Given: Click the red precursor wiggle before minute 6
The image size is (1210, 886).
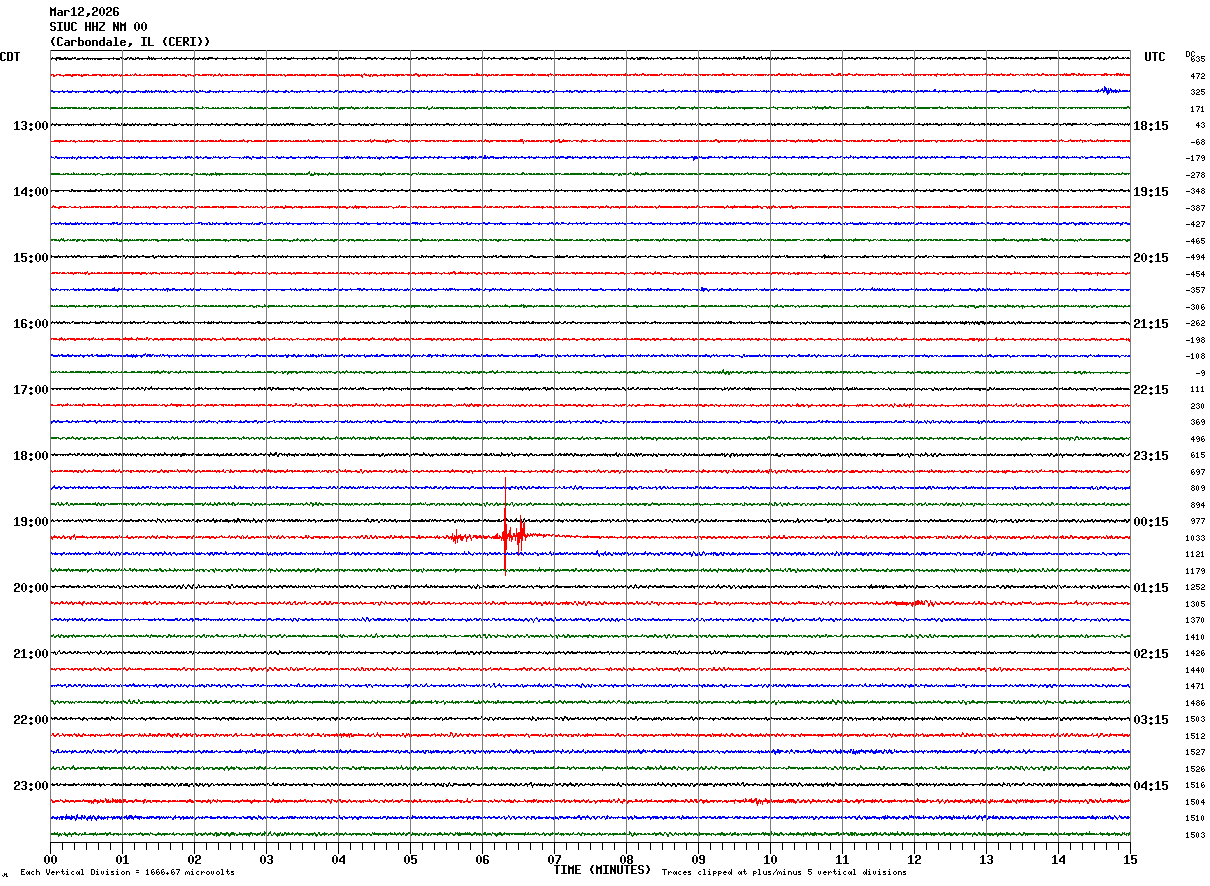Looking at the screenshot, I should pyautogui.click(x=459, y=537).
